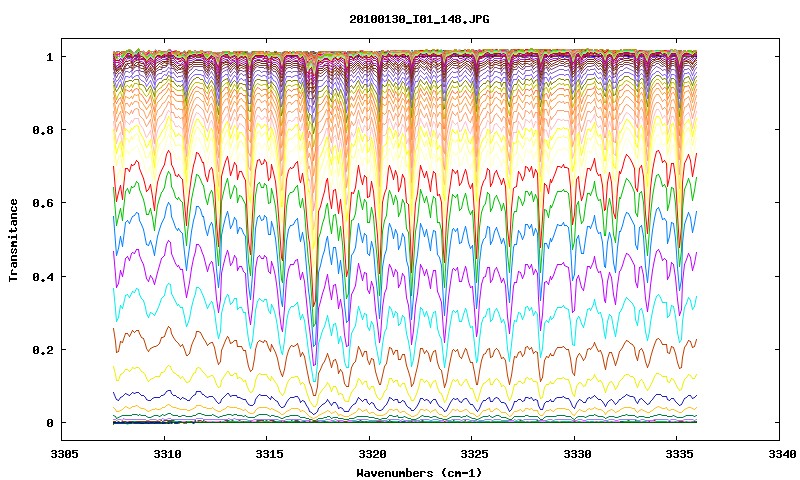Click the x-axis tick label 3335
Viewport: 800px width, 480px height.
coord(679,454)
